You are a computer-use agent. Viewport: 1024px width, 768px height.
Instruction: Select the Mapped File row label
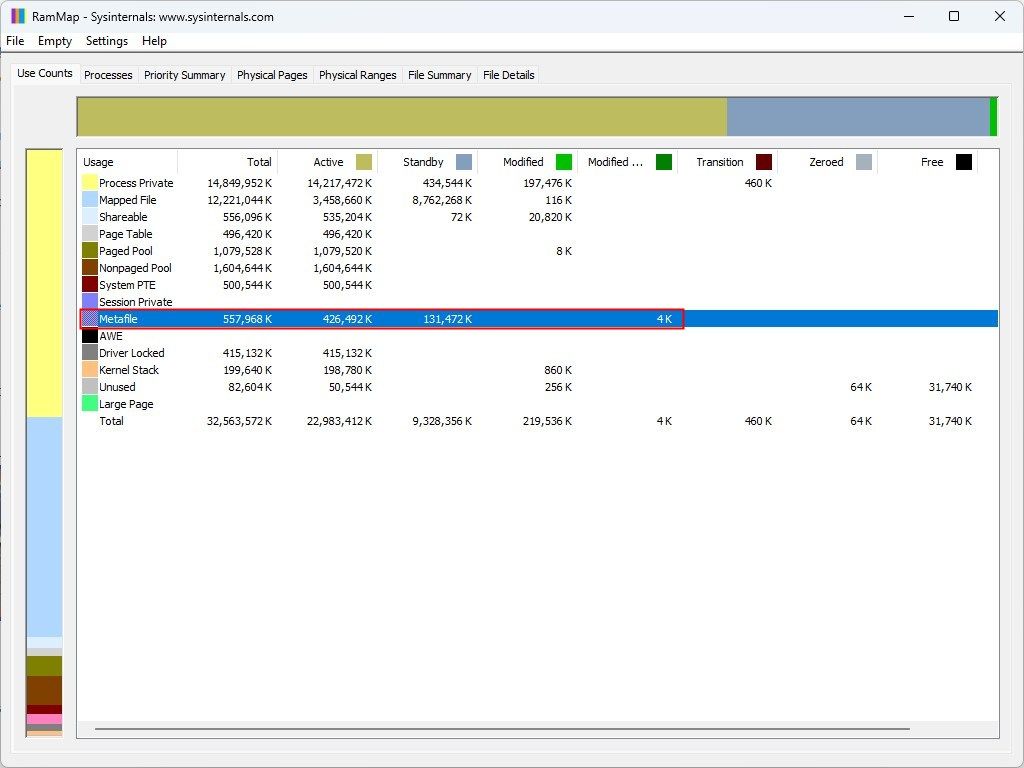pyautogui.click(x=127, y=200)
